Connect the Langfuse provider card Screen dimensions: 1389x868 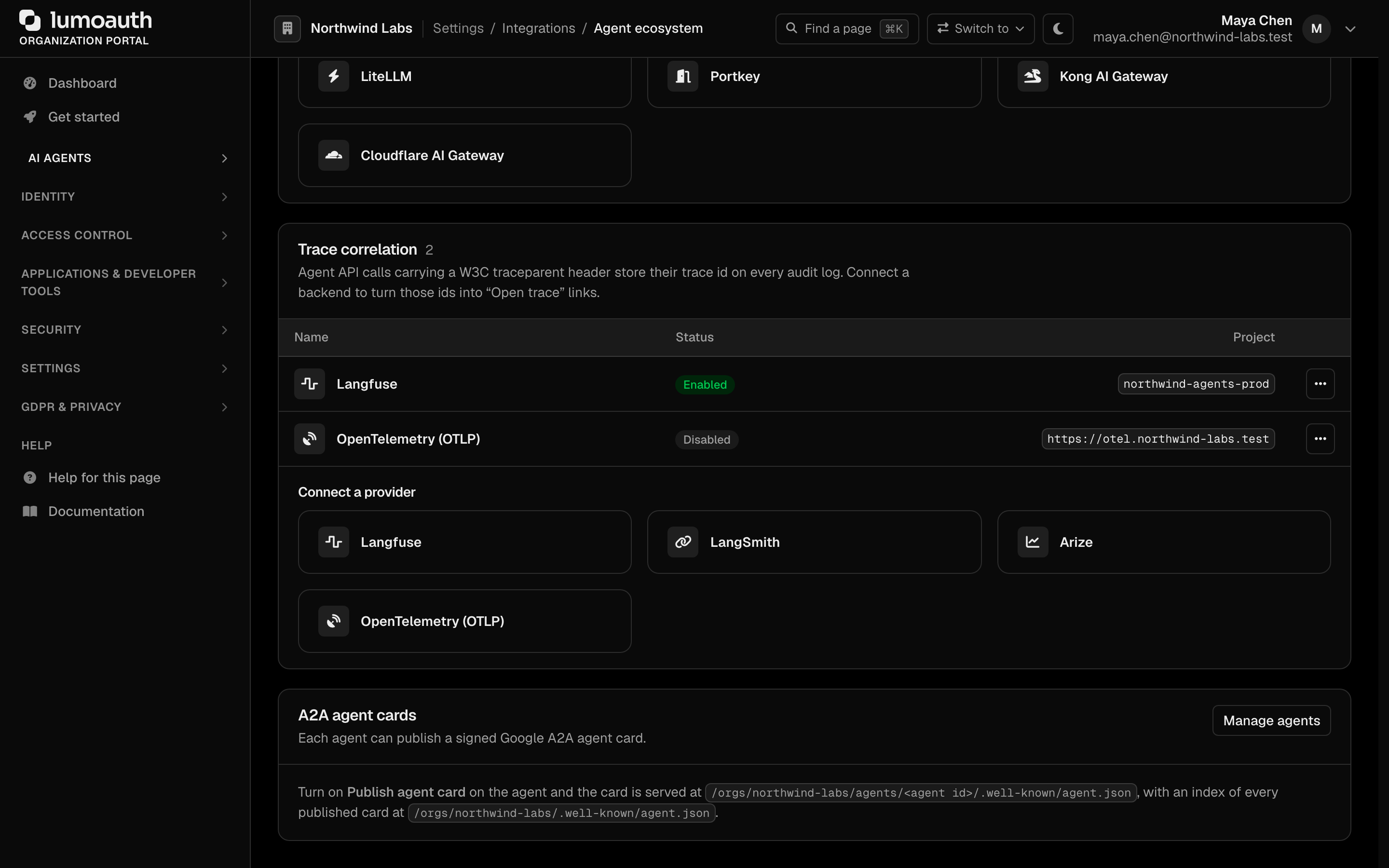[464, 542]
